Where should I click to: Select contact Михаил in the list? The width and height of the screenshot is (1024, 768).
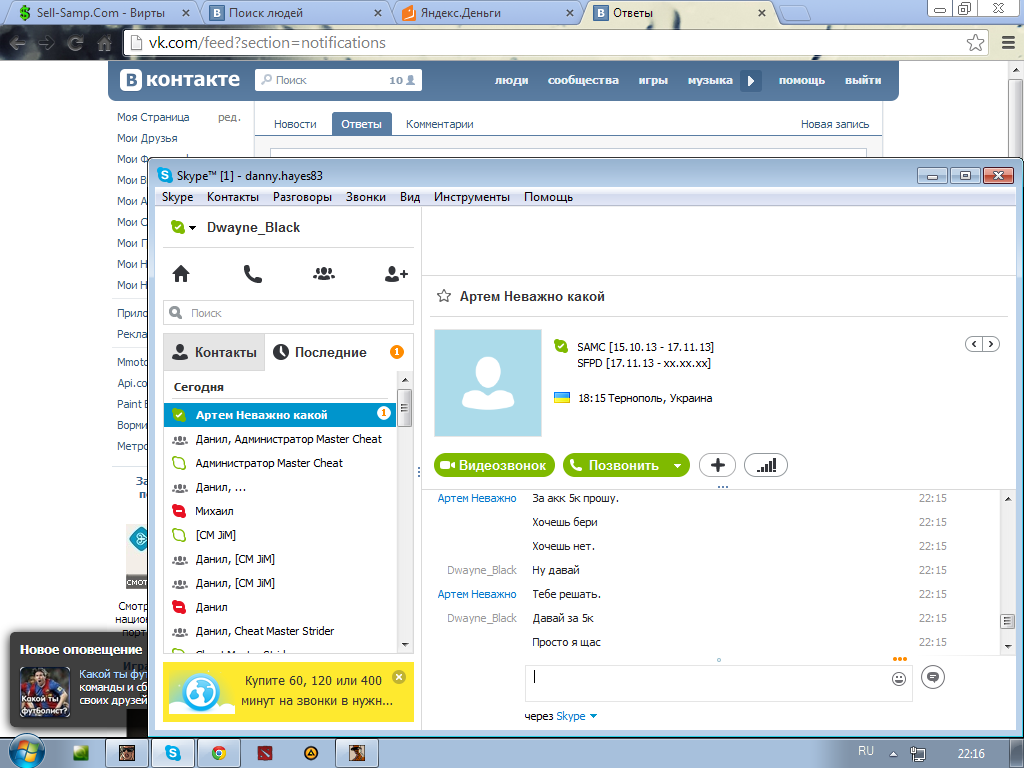coord(280,511)
